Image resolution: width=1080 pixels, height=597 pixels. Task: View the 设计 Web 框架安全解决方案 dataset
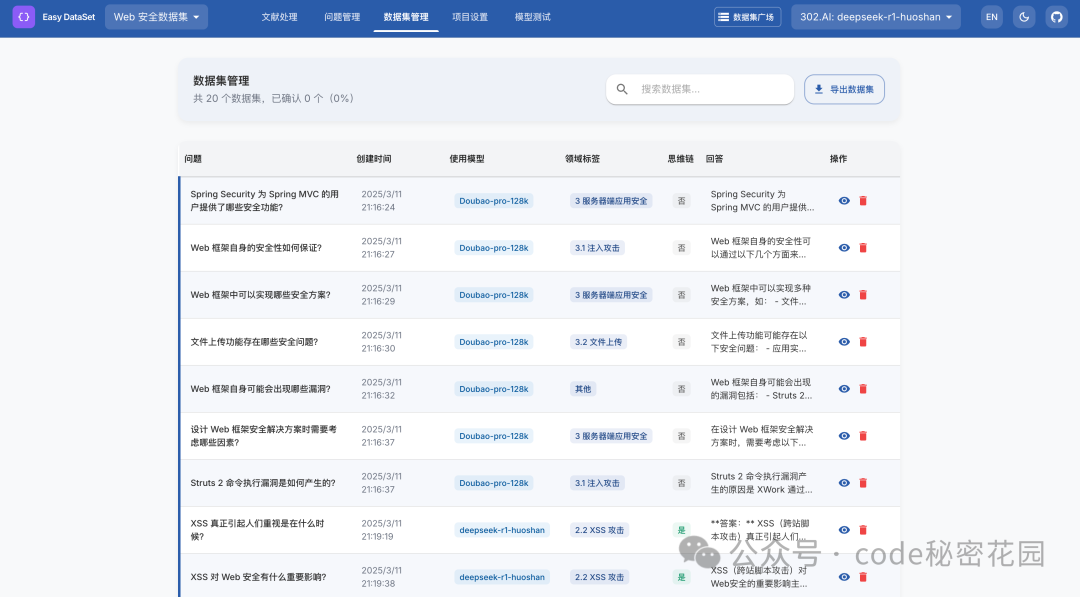[844, 436]
